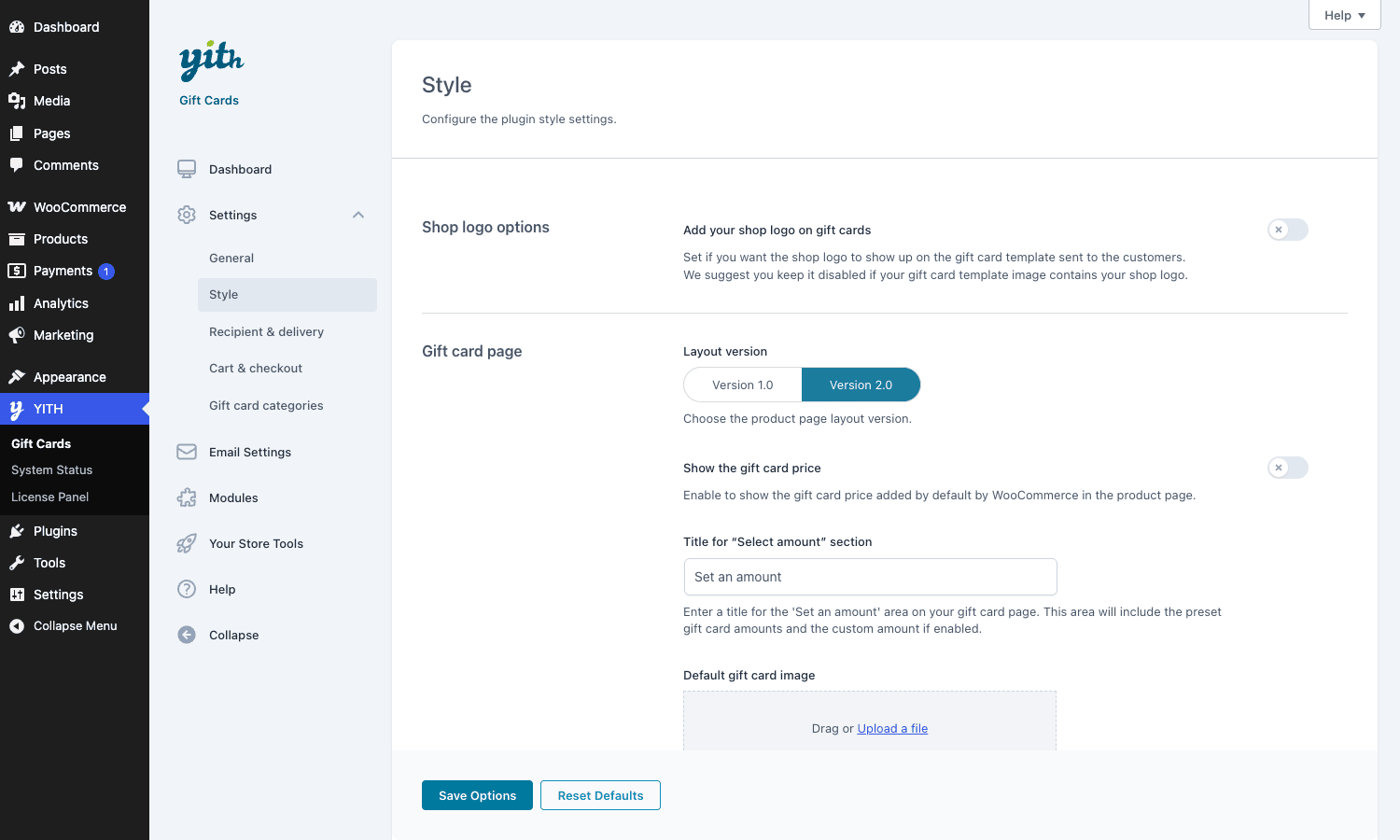
Task: Click the Select amount title input field
Action: click(870, 577)
